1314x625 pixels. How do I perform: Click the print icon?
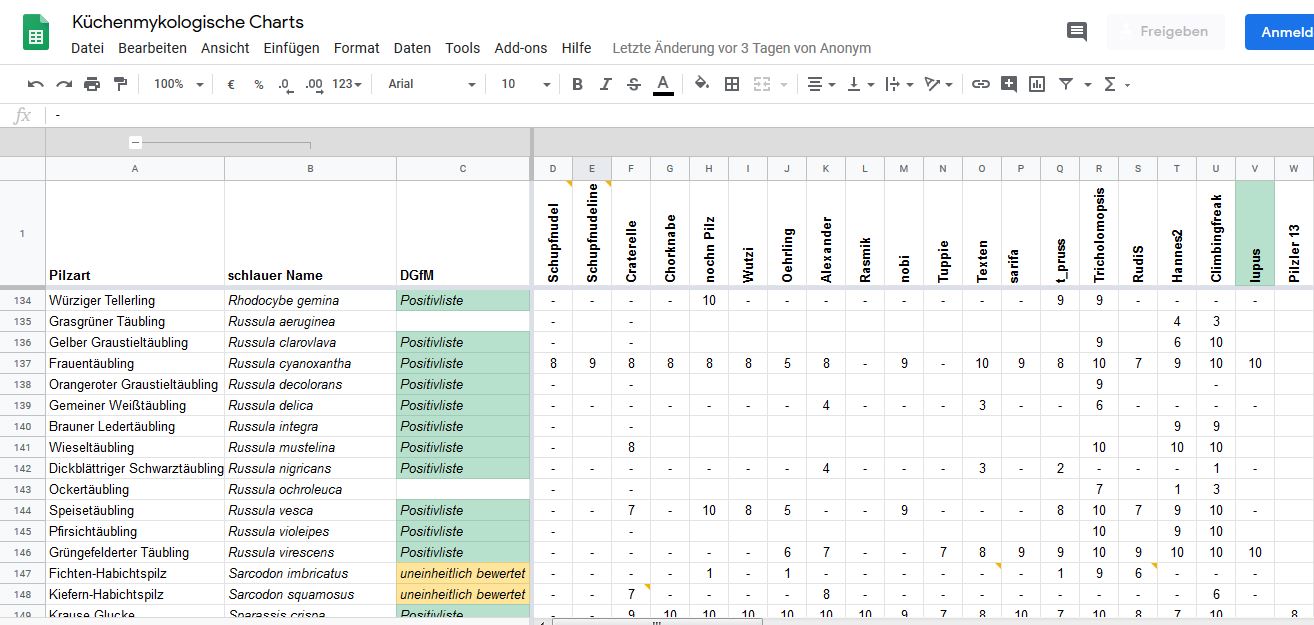tap(92, 84)
